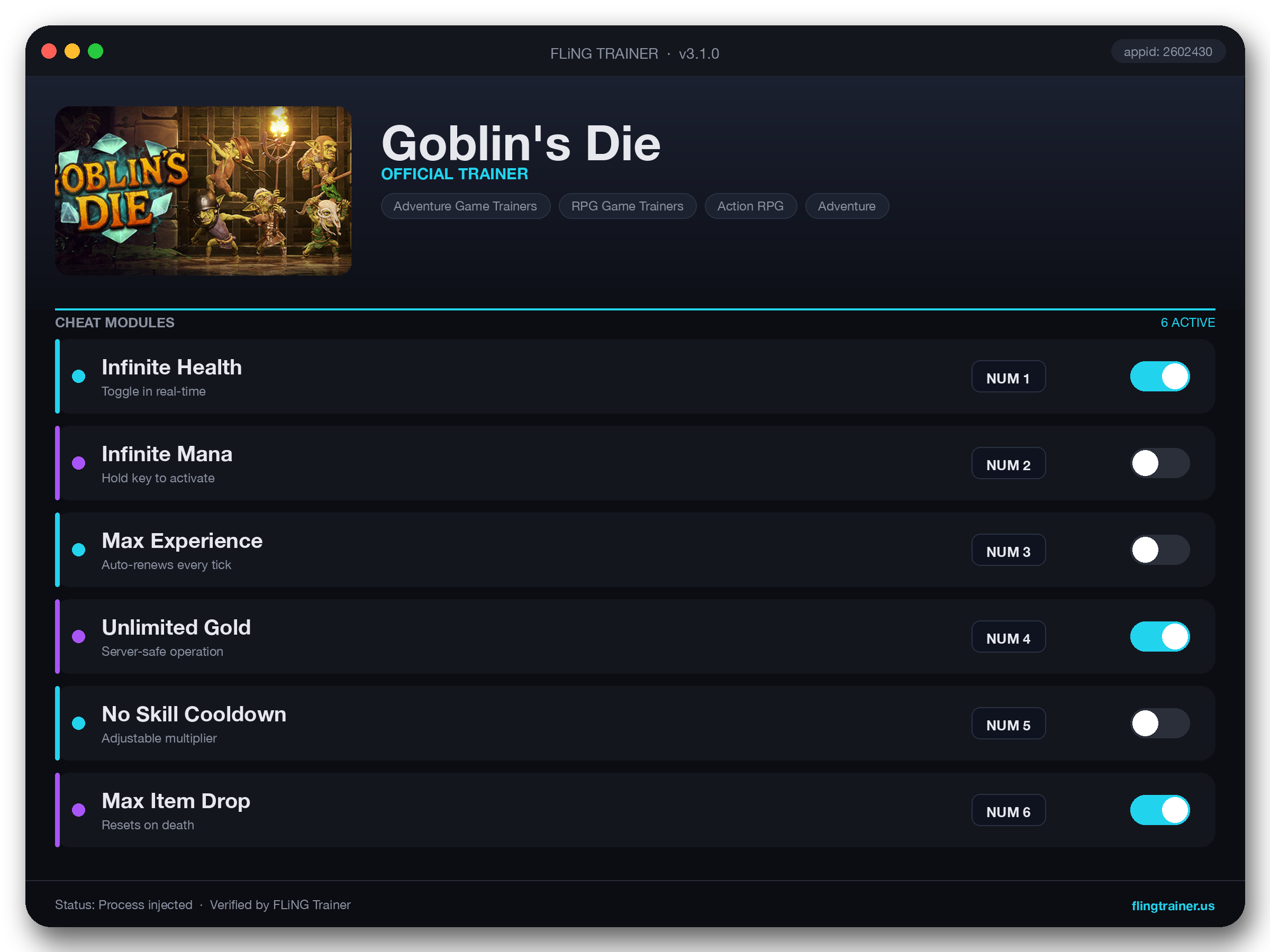Click the cyan dot beside Infinite Health
The height and width of the screenshot is (952, 1270).
pos(79,377)
